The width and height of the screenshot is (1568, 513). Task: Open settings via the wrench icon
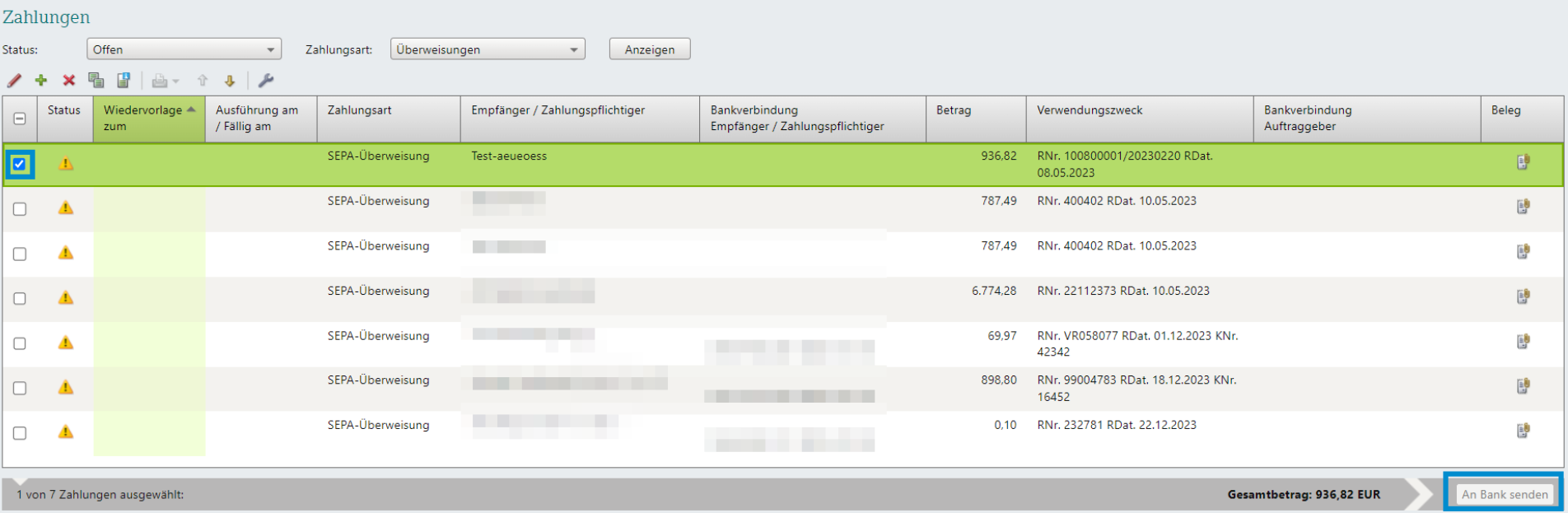click(266, 81)
